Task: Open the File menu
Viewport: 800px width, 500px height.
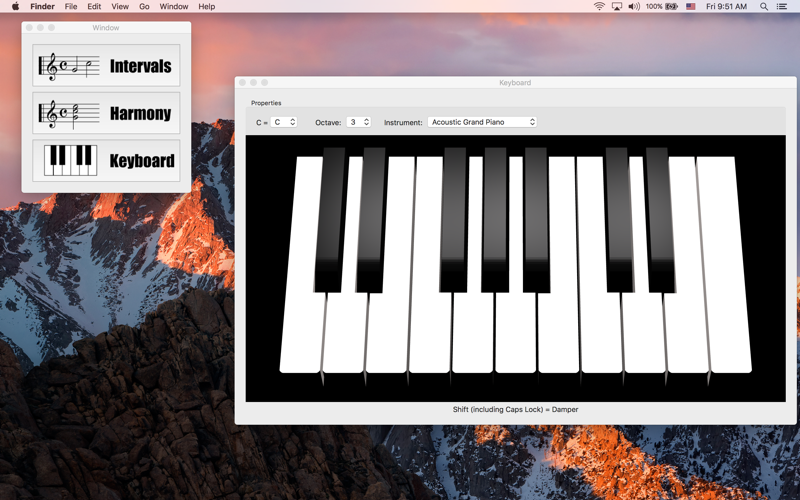Action: click(x=71, y=6)
